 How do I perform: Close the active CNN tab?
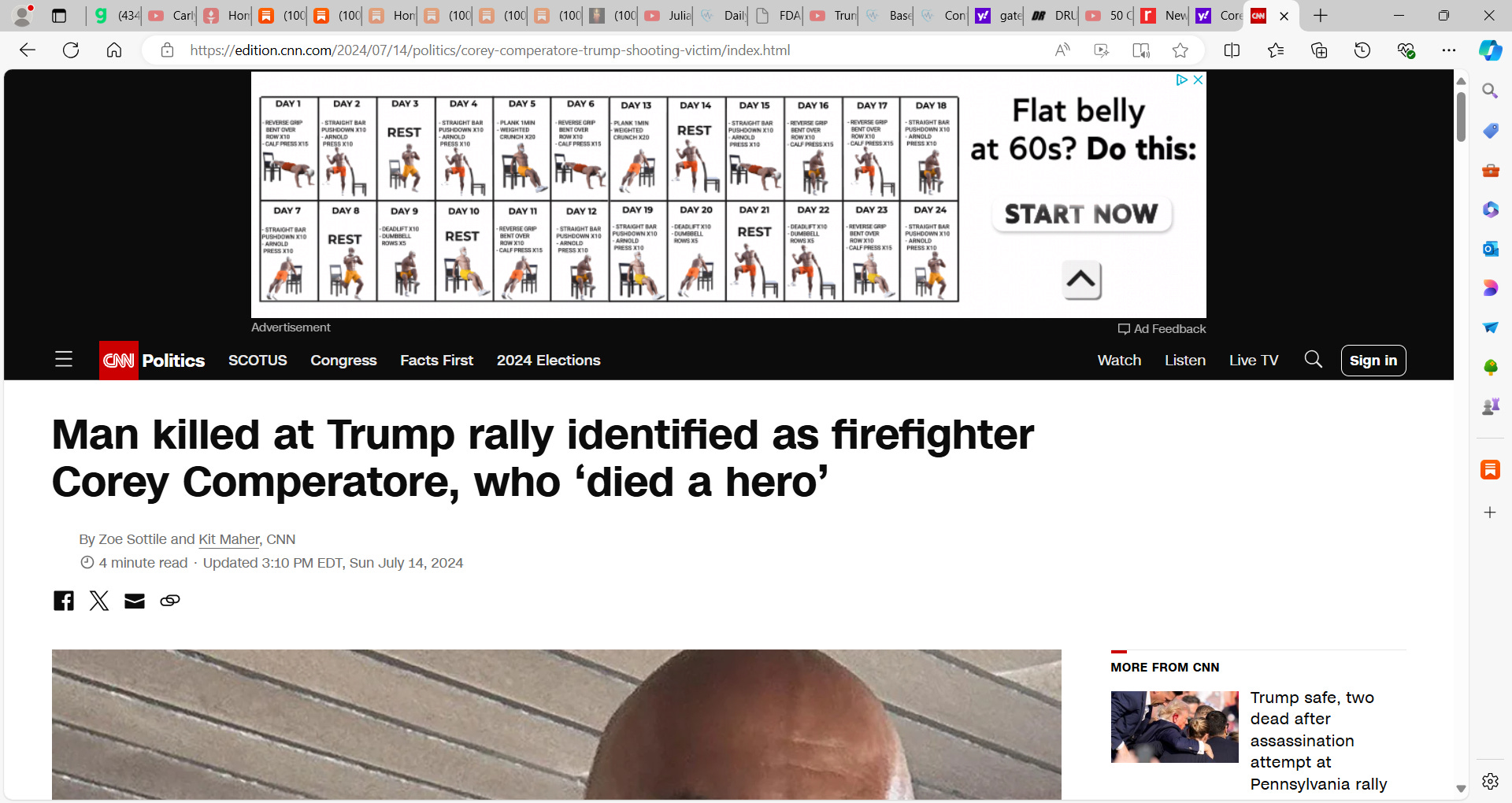1284,16
